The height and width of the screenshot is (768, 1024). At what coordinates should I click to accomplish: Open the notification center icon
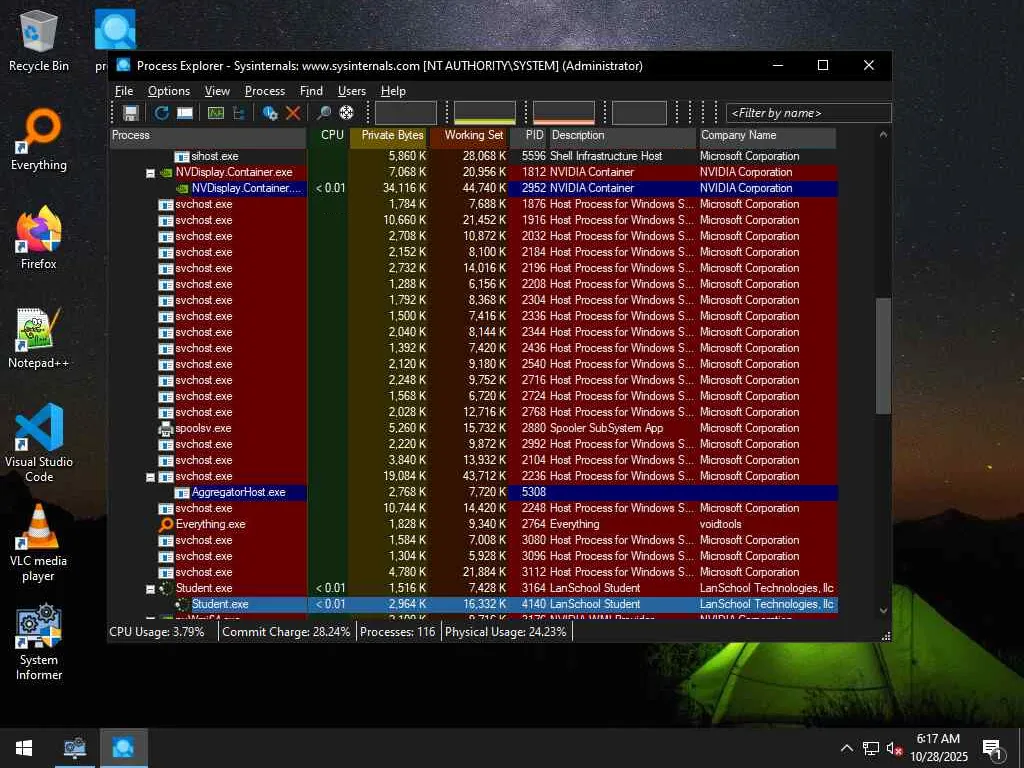pyautogui.click(x=993, y=748)
